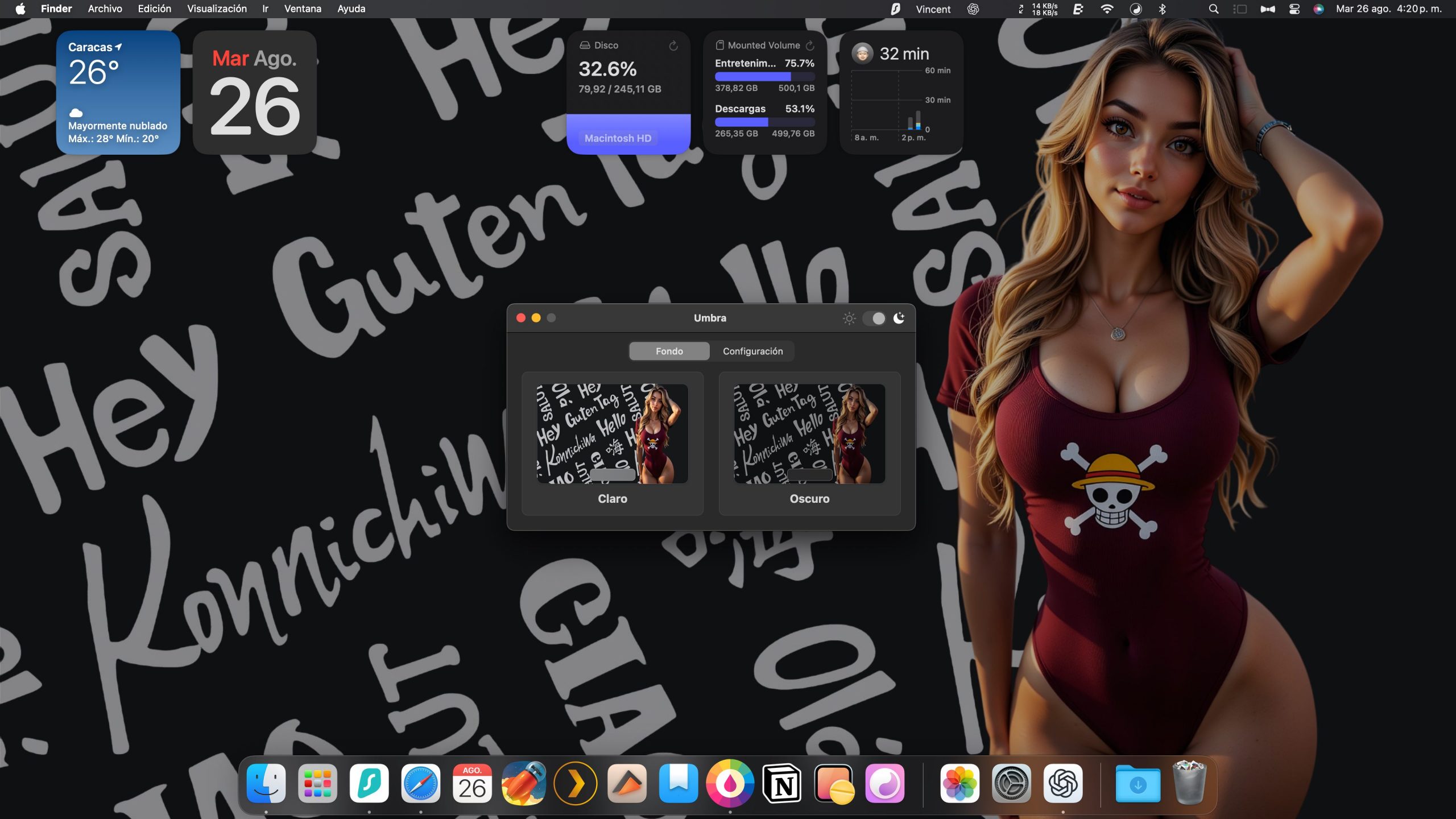Refresh the Disco widget
1456x819 pixels.
(x=673, y=45)
